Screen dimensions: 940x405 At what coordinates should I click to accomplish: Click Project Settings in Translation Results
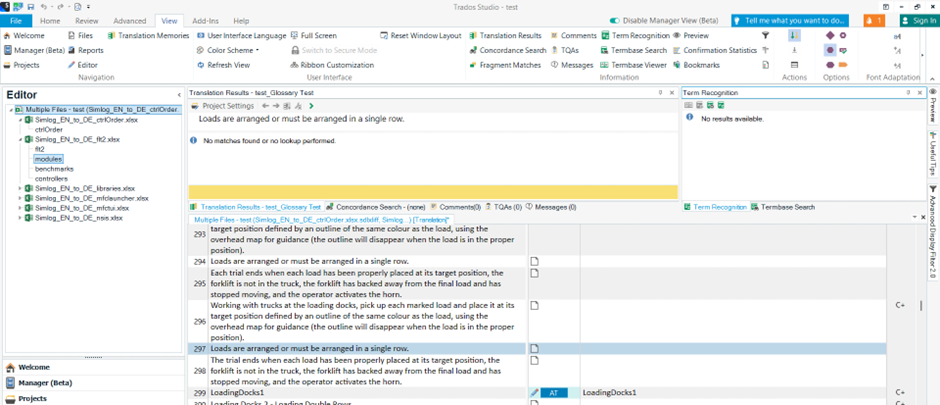click(223, 106)
